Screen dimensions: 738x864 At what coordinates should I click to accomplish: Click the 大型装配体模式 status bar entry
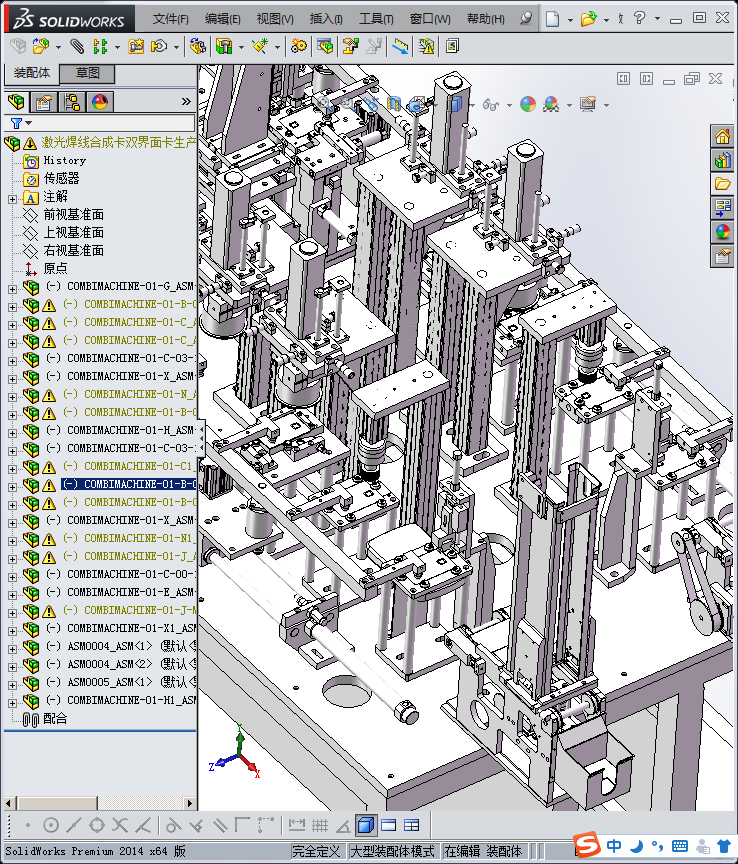pos(392,851)
